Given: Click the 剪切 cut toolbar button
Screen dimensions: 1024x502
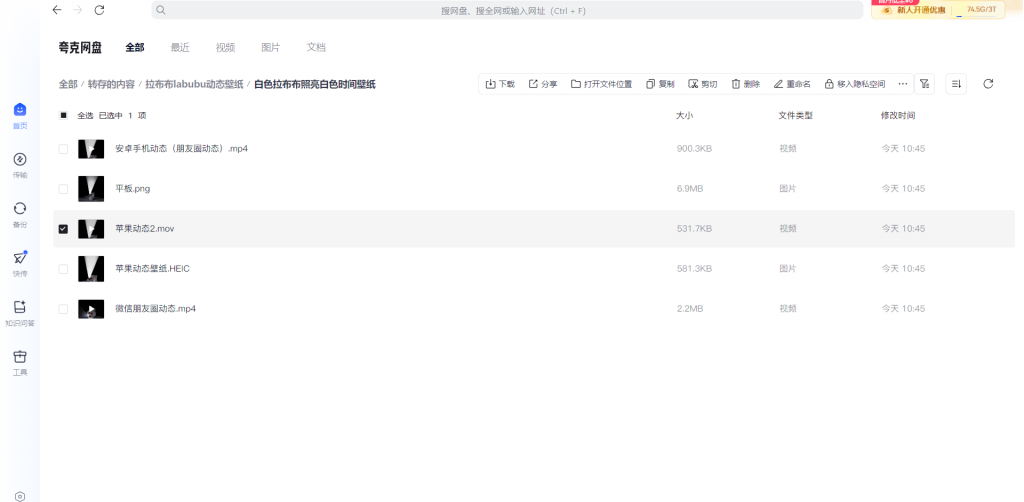Looking at the screenshot, I should [x=703, y=84].
